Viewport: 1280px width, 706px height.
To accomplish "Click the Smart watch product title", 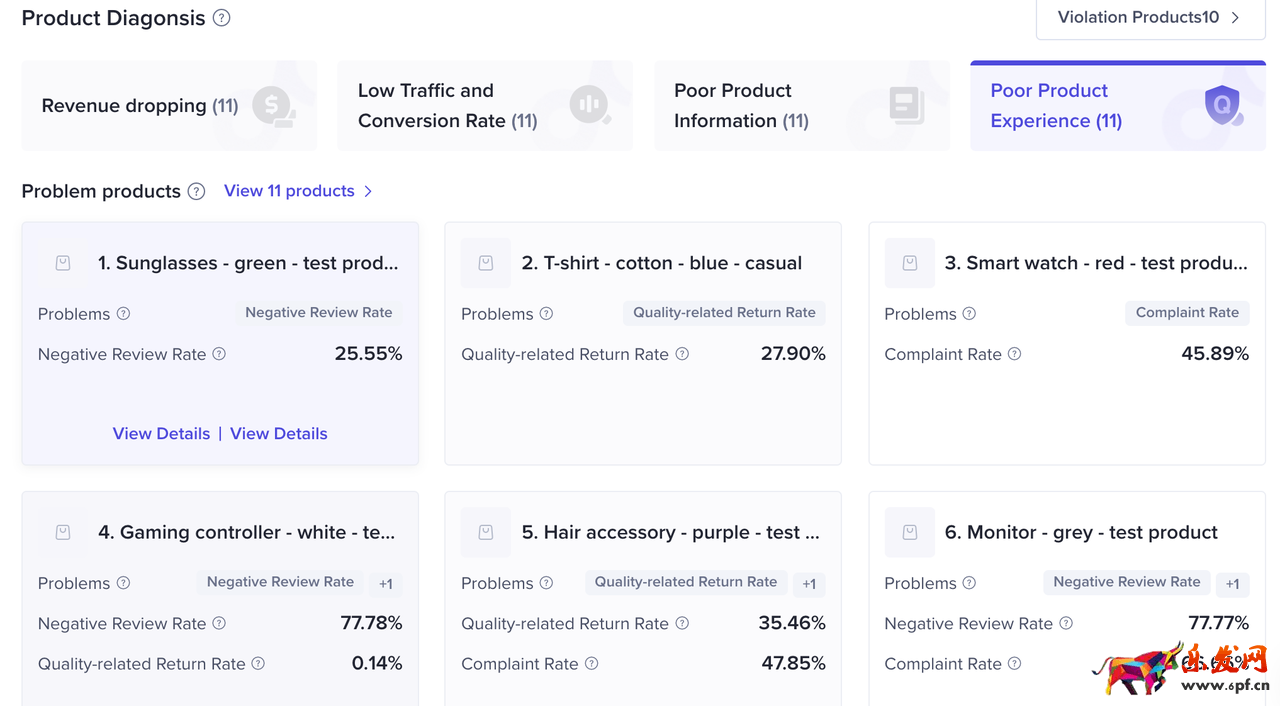I will click(1096, 263).
